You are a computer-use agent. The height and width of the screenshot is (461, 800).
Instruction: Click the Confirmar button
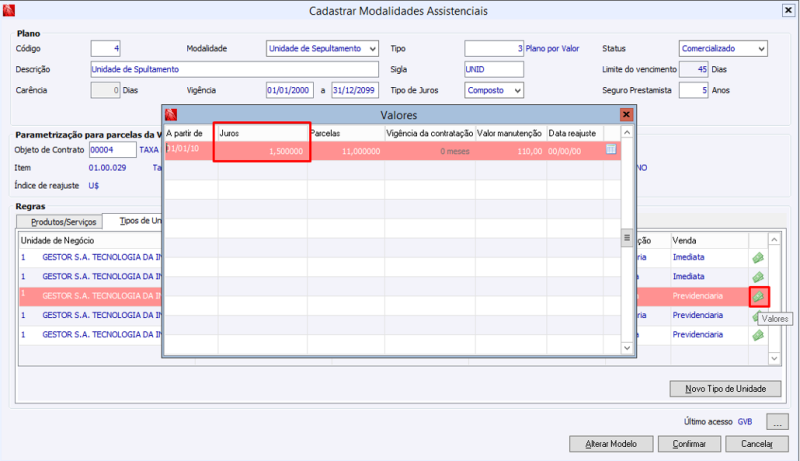pos(689,444)
